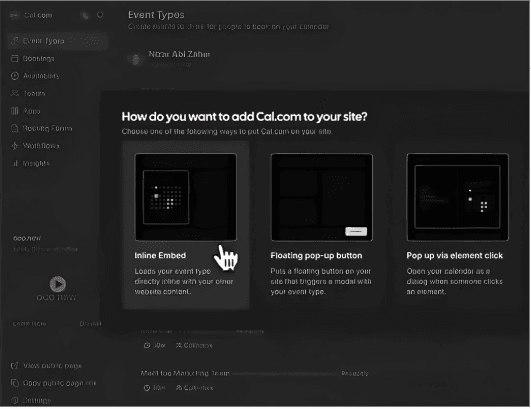Click Copy public page link
The image size is (531, 409).
(59, 383)
